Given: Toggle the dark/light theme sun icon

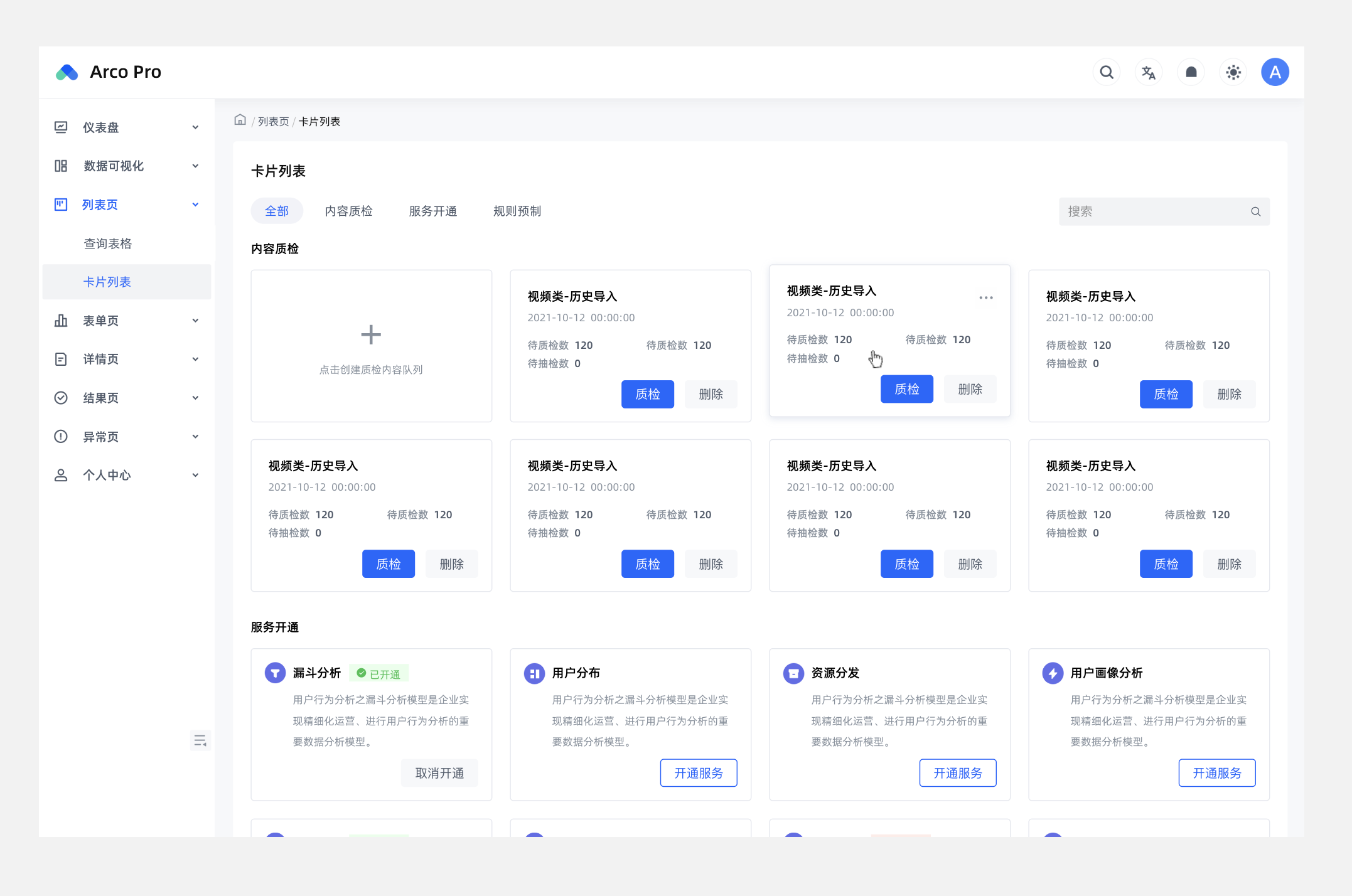Looking at the screenshot, I should click(x=1233, y=72).
